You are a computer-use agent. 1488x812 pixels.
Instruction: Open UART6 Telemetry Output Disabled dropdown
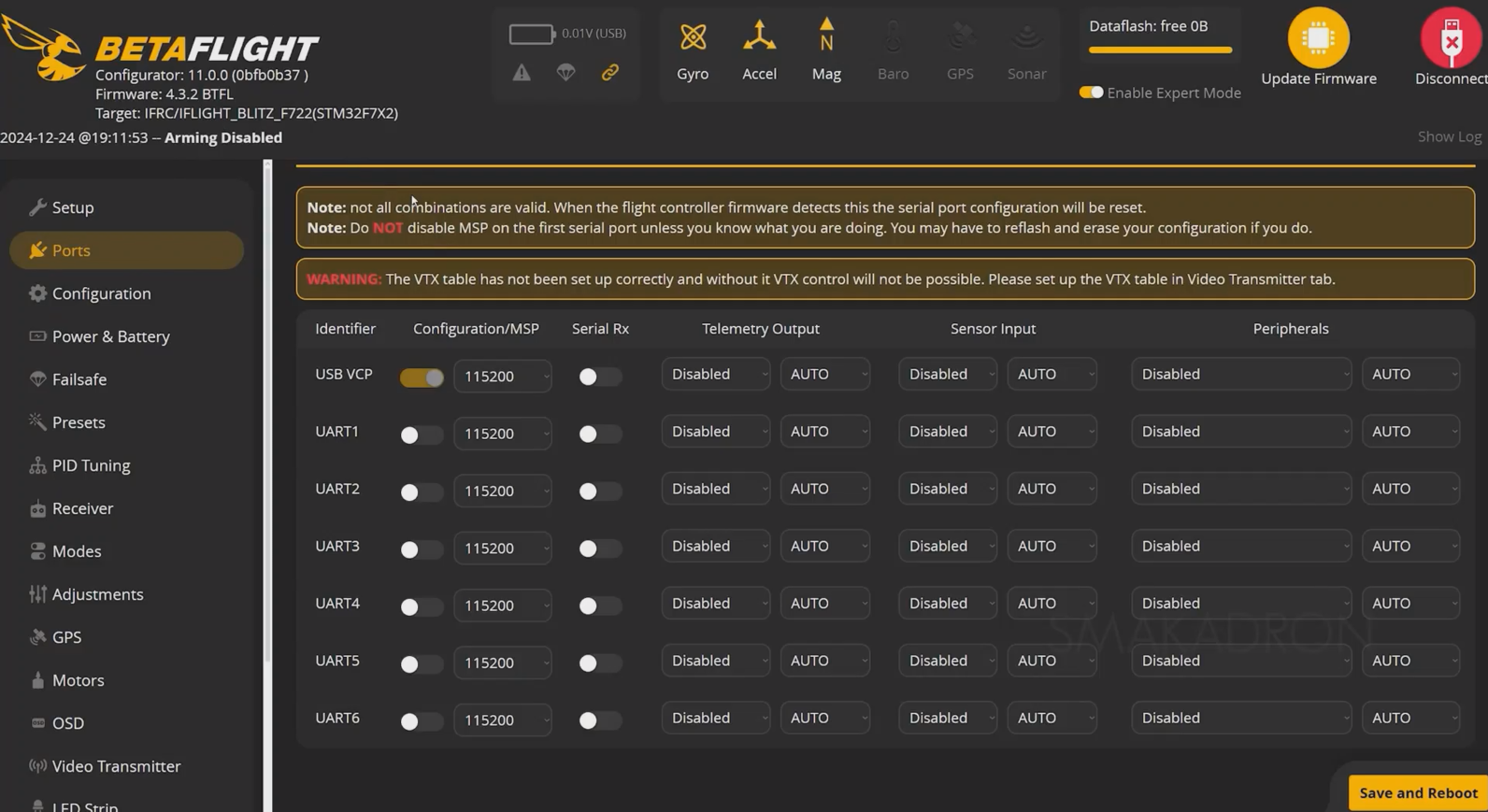(x=715, y=719)
